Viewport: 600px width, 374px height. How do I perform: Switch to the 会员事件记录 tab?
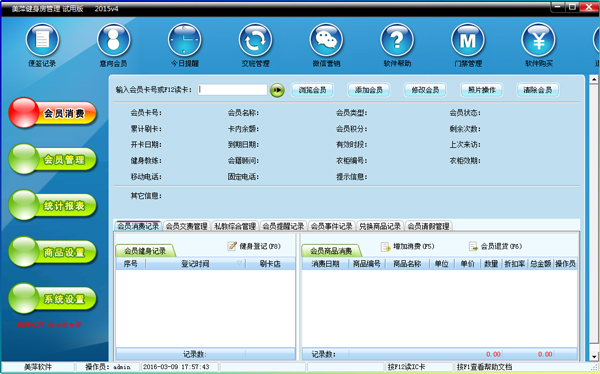331,226
